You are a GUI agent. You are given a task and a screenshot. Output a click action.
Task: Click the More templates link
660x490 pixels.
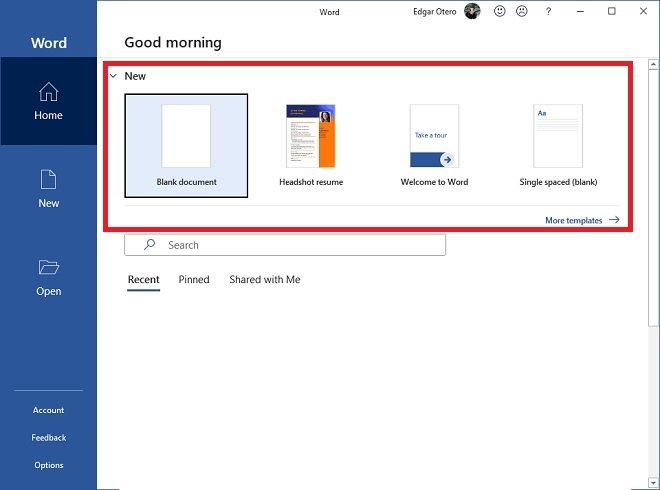click(574, 220)
